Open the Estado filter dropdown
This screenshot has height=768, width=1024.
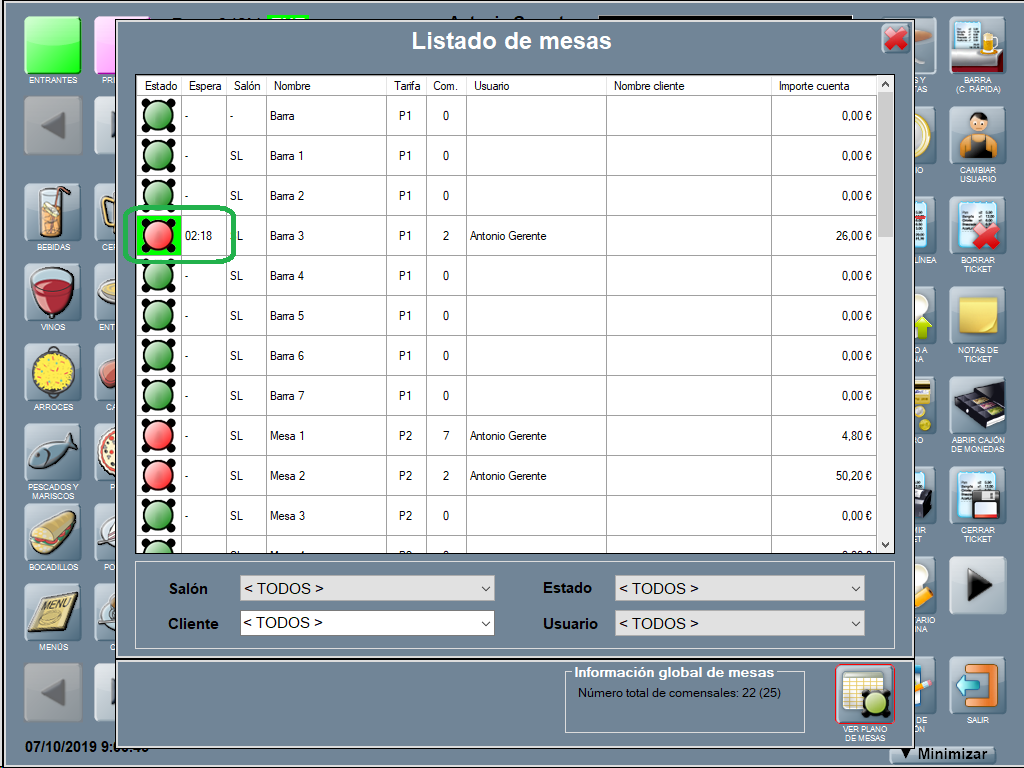tap(739, 589)
